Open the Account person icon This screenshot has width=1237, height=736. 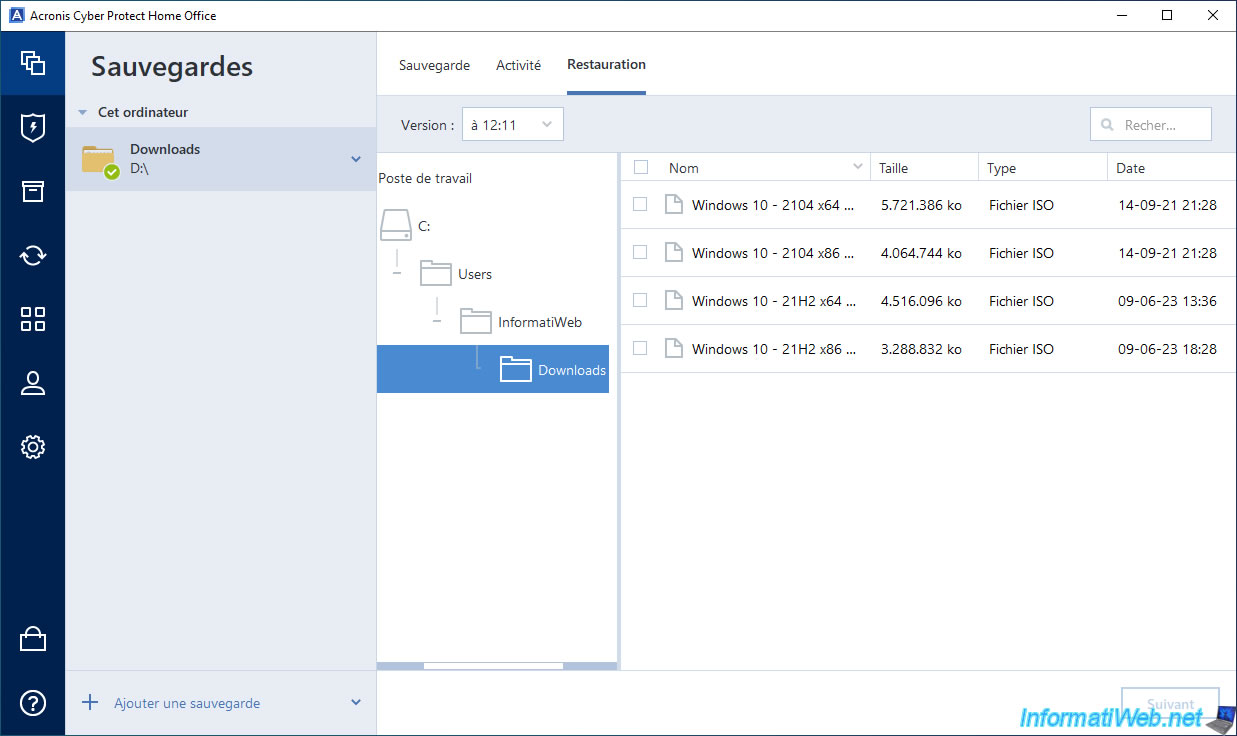tap(33, 383)
